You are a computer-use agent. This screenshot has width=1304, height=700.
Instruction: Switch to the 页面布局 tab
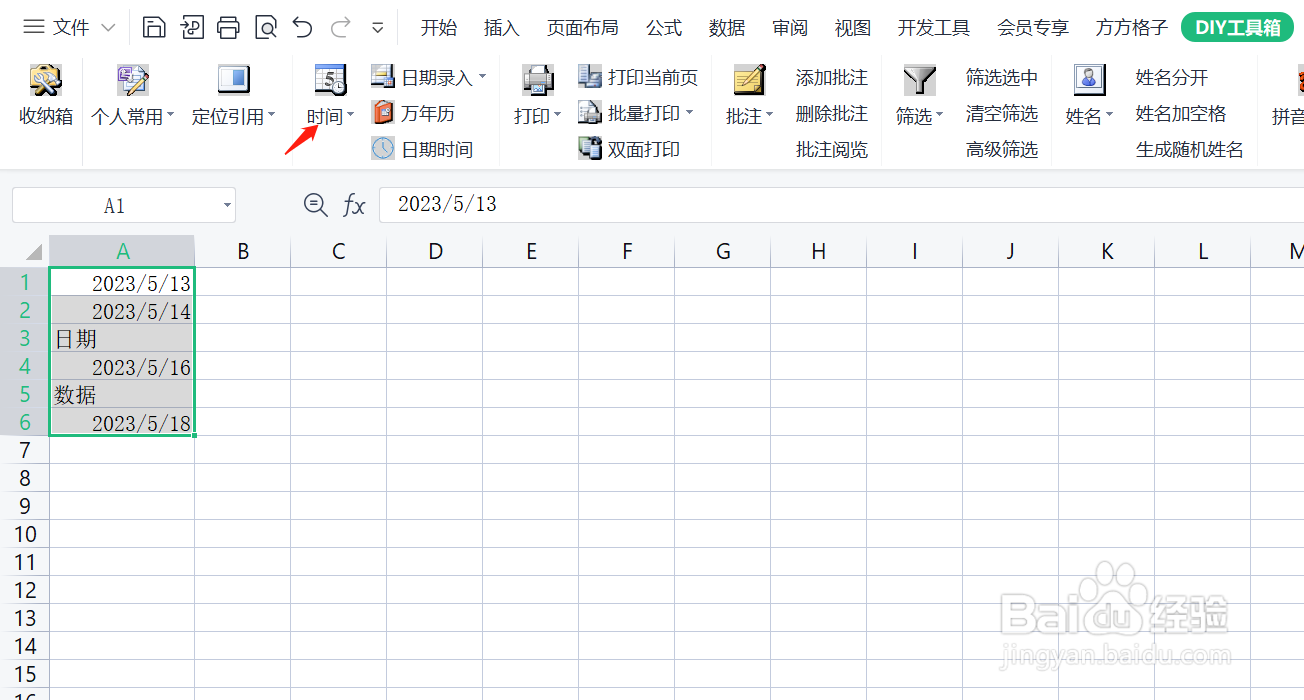pos(582,28)
